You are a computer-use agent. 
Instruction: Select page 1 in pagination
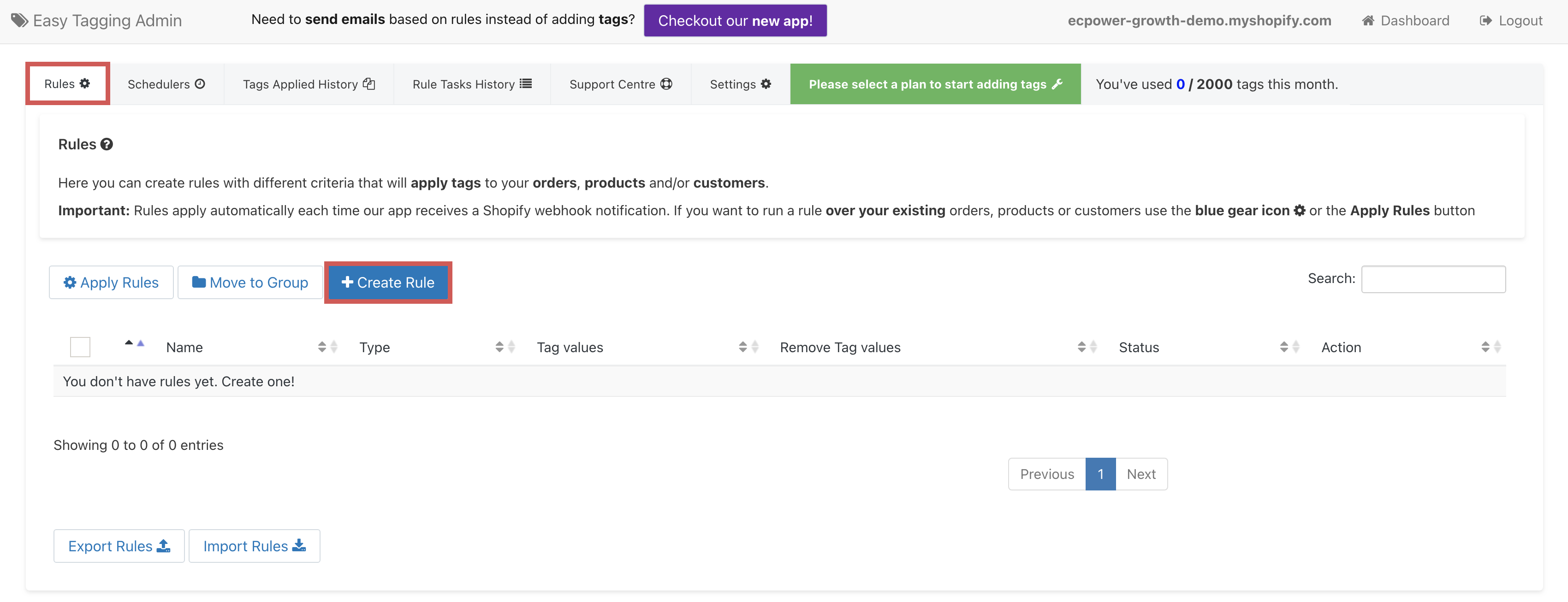point(1100,474)
